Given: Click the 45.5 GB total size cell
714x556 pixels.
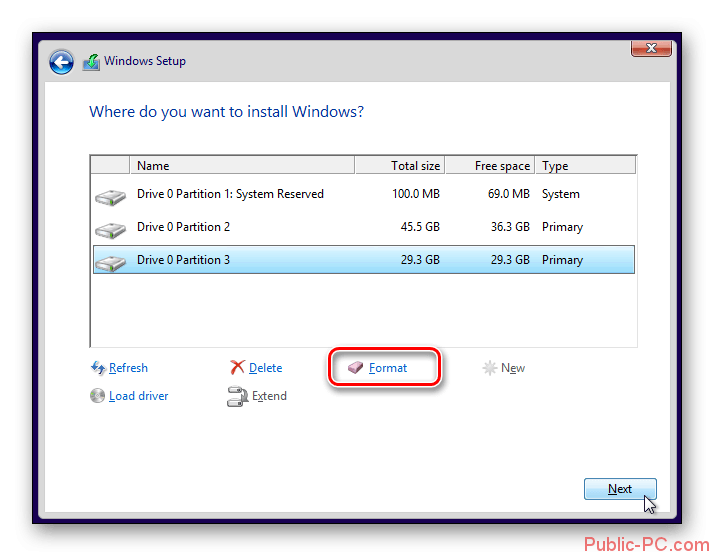Looking at the screenshot, I should point(420,227).
